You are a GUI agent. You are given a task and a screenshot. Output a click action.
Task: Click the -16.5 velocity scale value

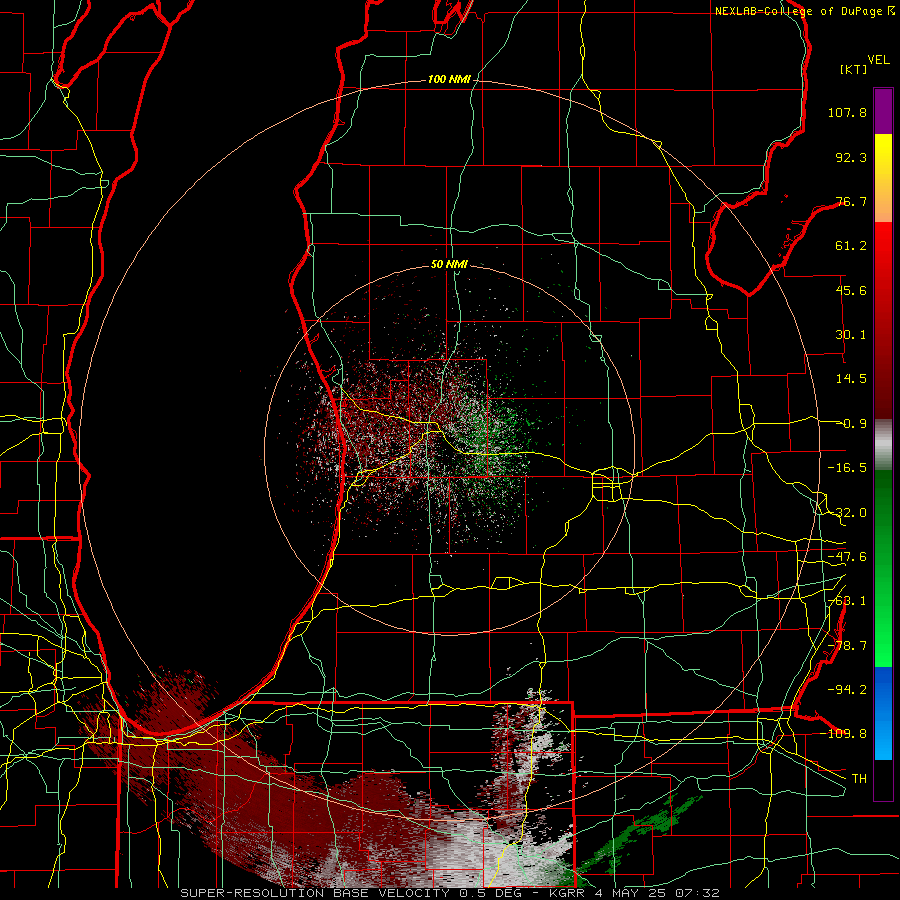click(x=847, y=468)
